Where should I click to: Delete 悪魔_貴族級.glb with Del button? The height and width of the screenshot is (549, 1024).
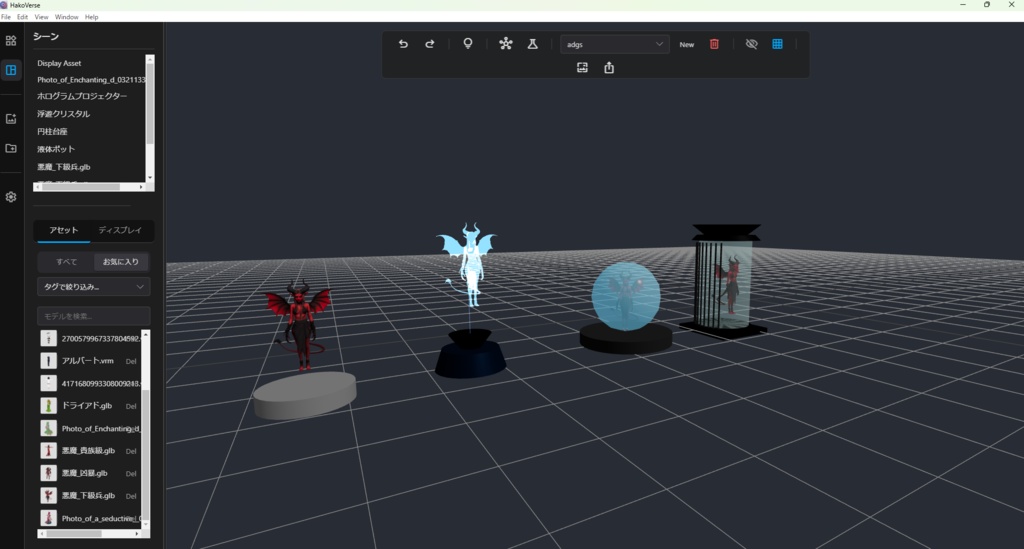(x=131, y=451)
